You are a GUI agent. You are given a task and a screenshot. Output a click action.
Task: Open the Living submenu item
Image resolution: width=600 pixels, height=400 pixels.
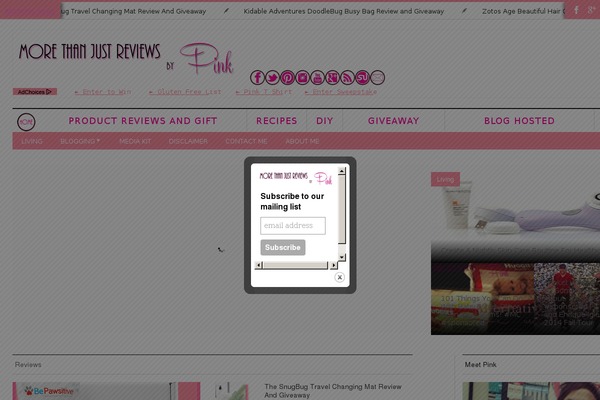pos(32,141)
